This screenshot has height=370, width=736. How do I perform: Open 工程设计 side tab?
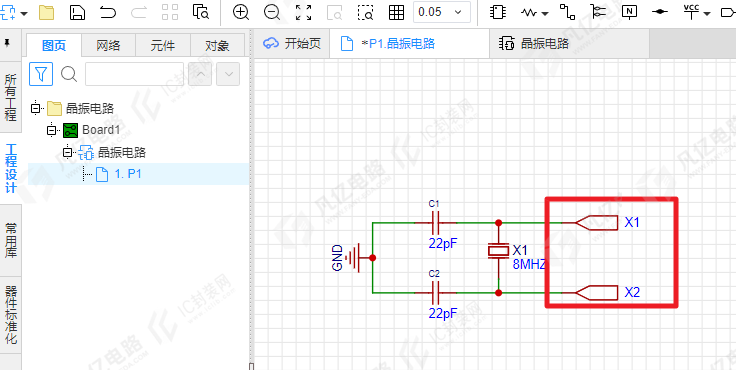coord(11,169)
